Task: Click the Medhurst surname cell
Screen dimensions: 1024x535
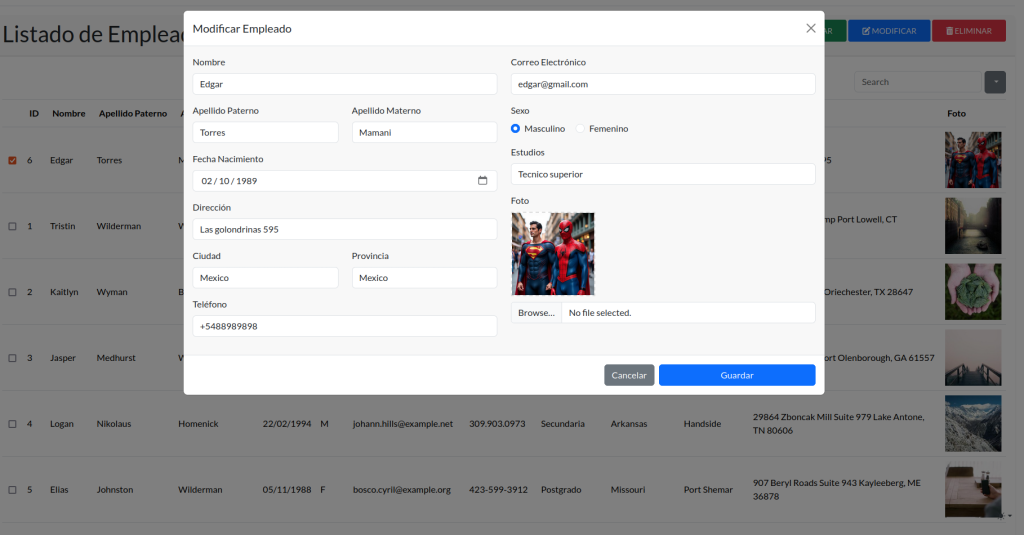Action: coord(116,358)
